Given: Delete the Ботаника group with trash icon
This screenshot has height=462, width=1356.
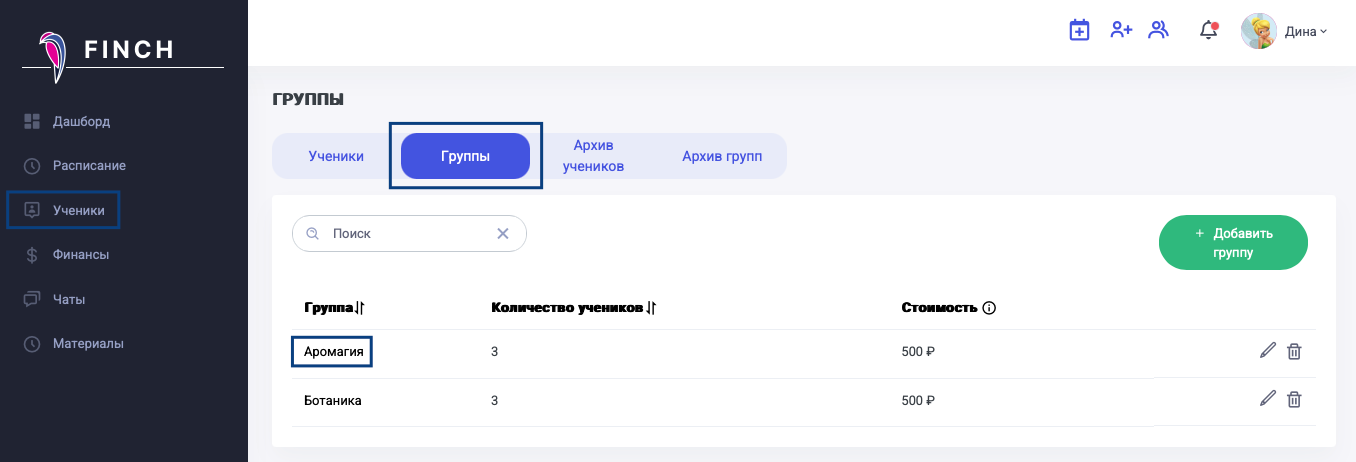Looking at the screenshot, I should click(x=1294, y=399).
